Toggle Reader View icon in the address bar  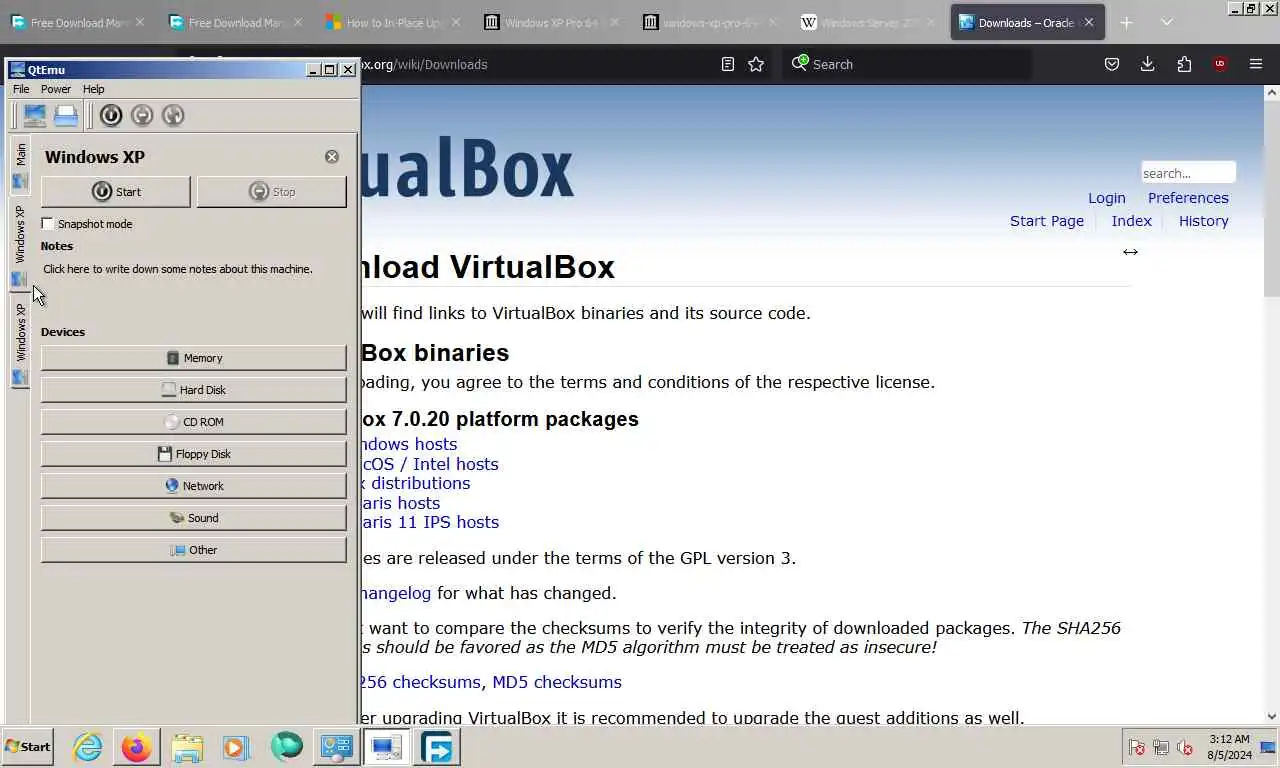point(728,64)
